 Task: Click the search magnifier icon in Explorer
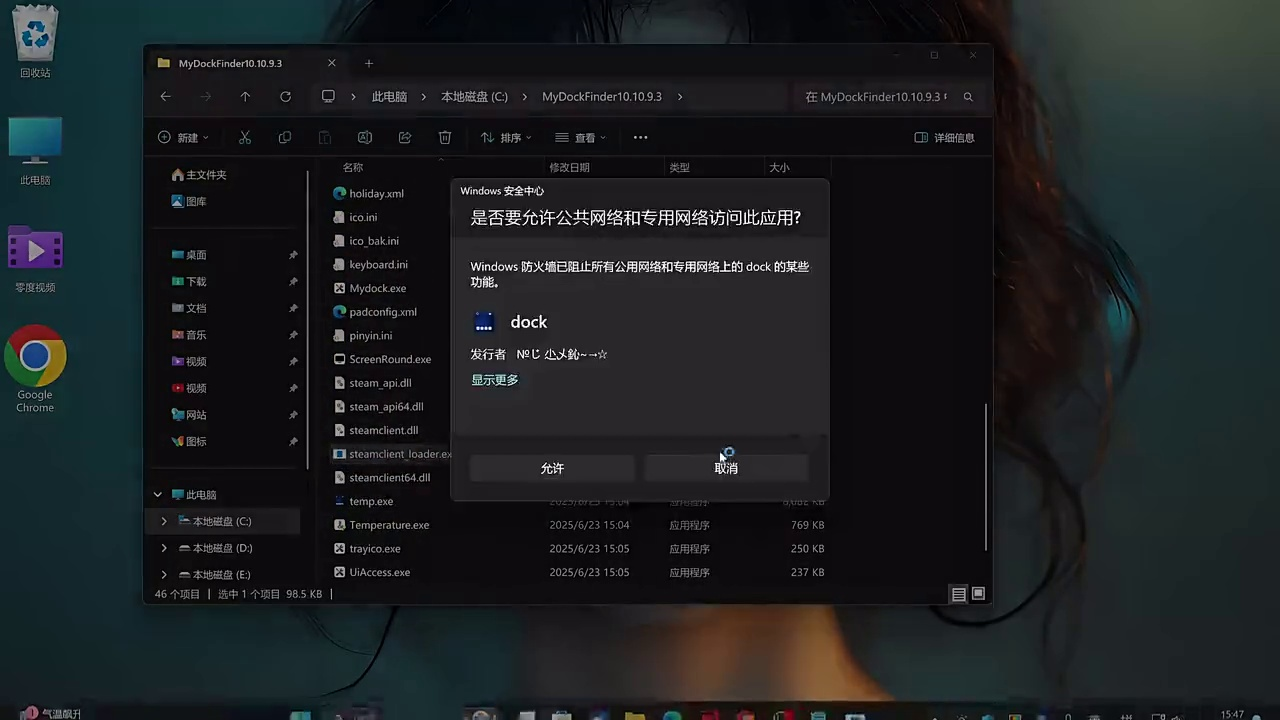click(968, 97)
